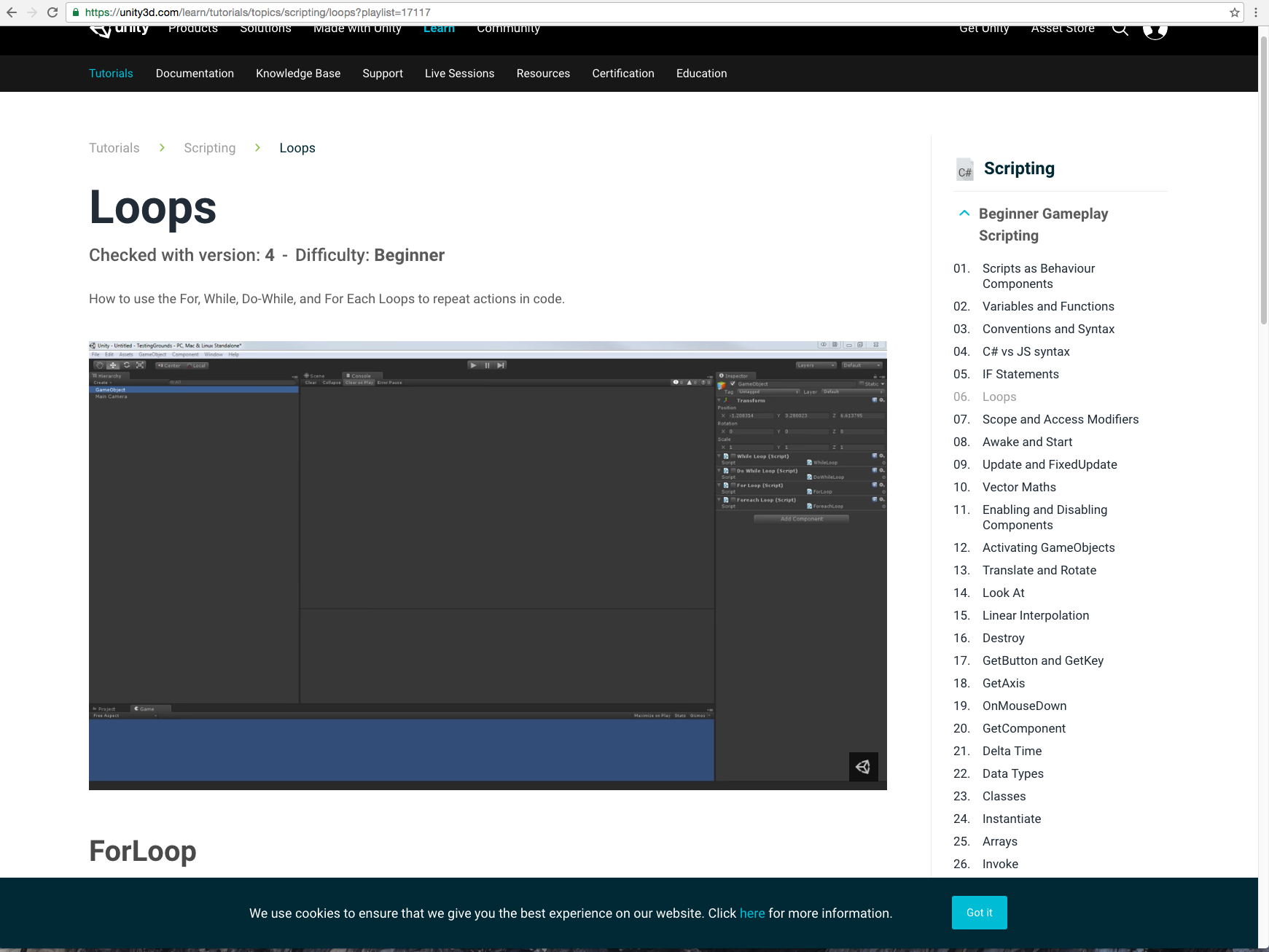Open lesson Conventions and Syntax
1269x952 pixels.
[1048, 329]
